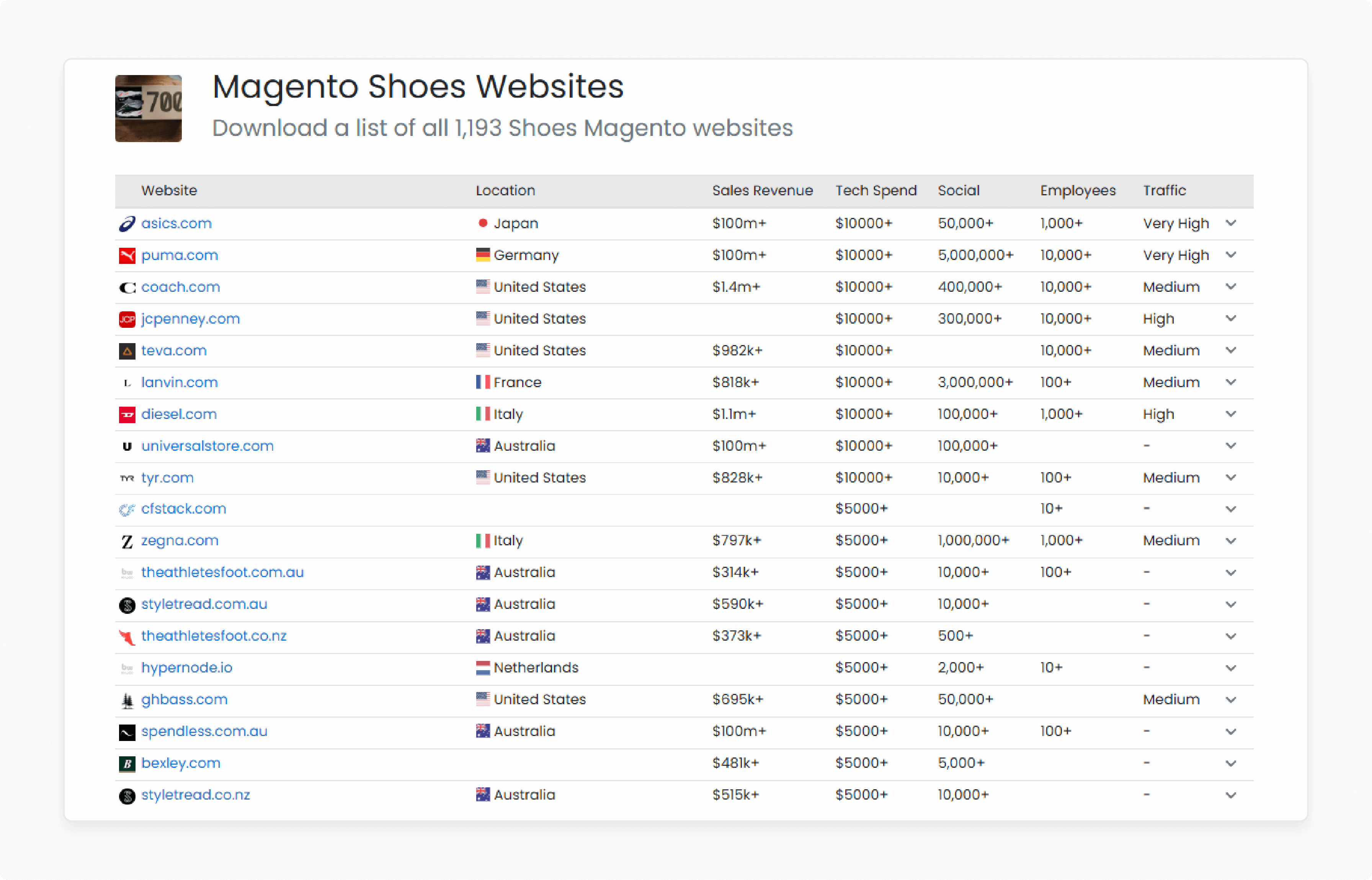The height and width of the screenshot is (880, 1372).
Task: Click the 3,000,000+ social value for lanvin.com
Action: 975,382
